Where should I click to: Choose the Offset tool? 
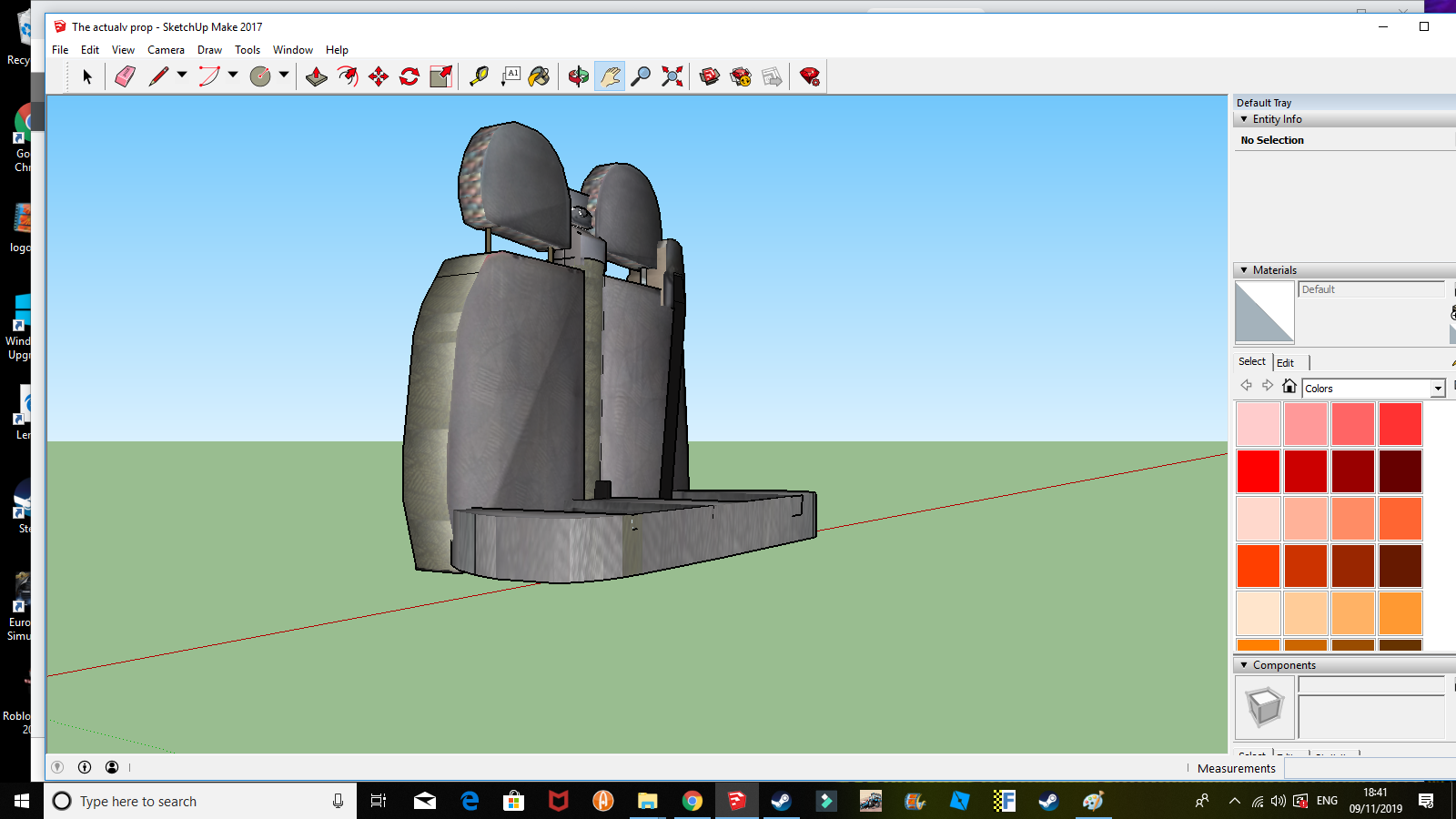point(348,76)
